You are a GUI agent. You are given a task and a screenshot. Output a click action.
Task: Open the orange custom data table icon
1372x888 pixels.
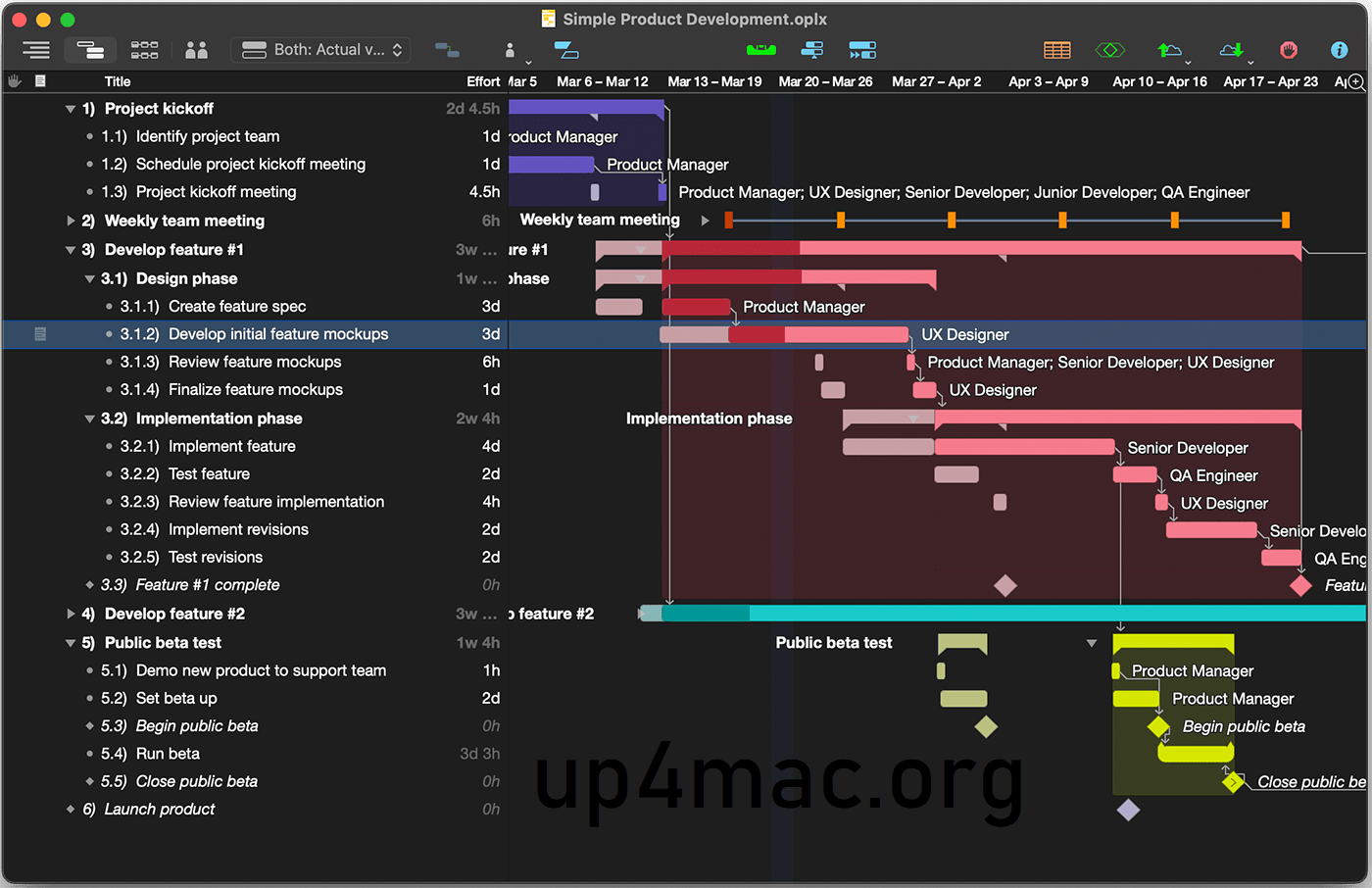click(x=1057, y=49)
